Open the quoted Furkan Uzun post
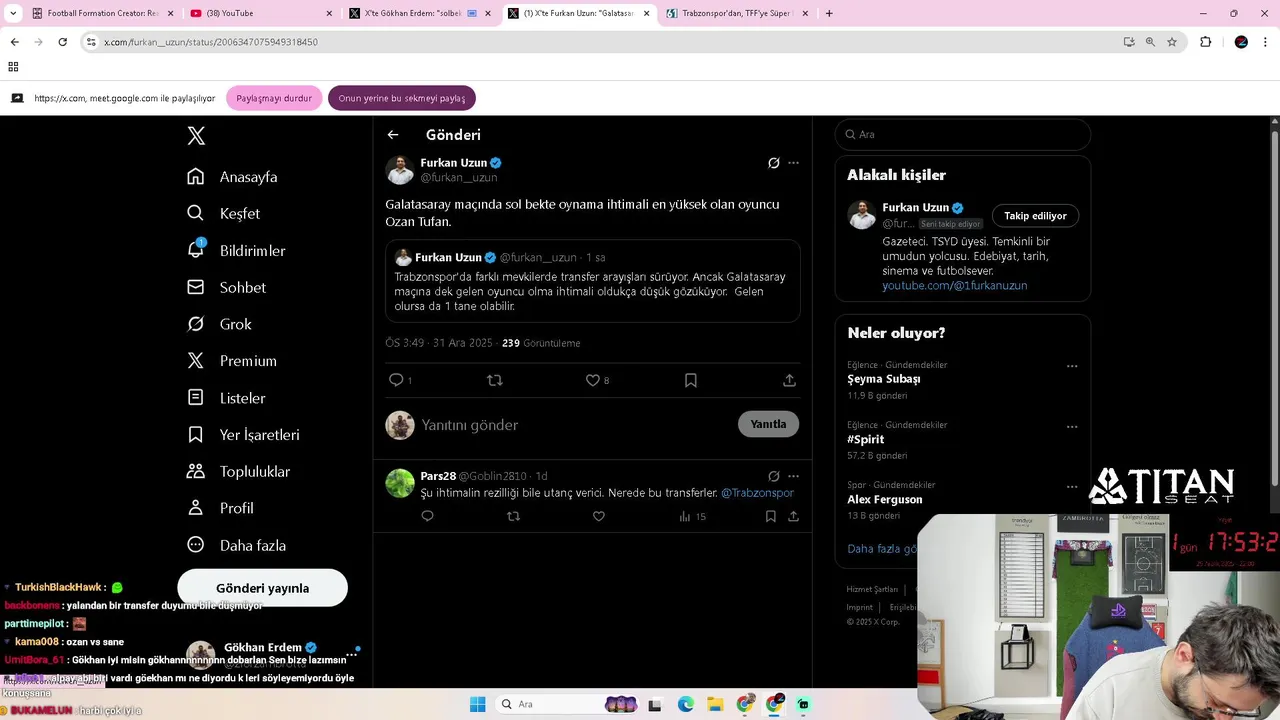The image size is (1280, 720). pyautogui.click(x=593, y=281)
